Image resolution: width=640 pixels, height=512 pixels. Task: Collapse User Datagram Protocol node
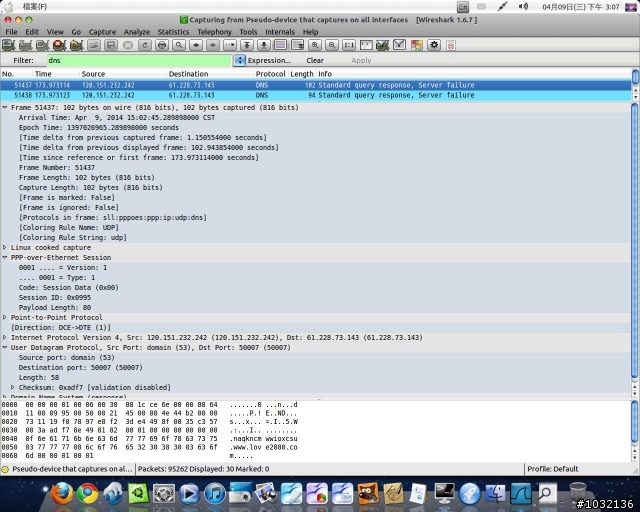(5, 347)
